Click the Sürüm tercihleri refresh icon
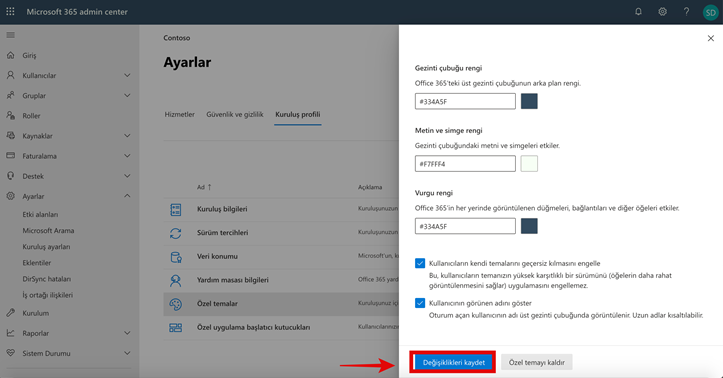 pos(176,233)
